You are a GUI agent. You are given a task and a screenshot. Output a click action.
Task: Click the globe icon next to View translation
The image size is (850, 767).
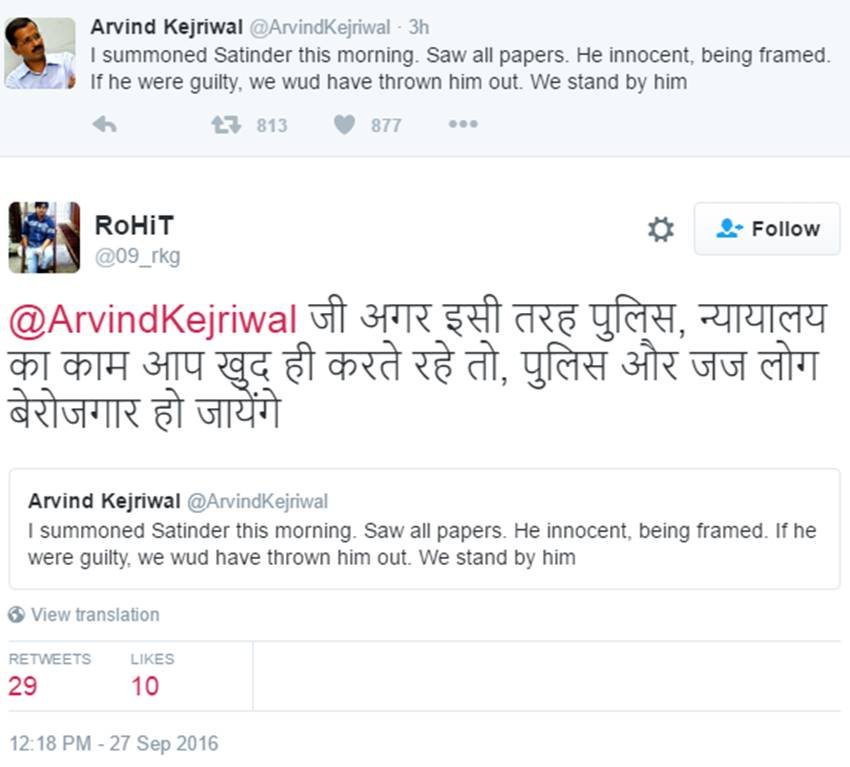point(14,614)
